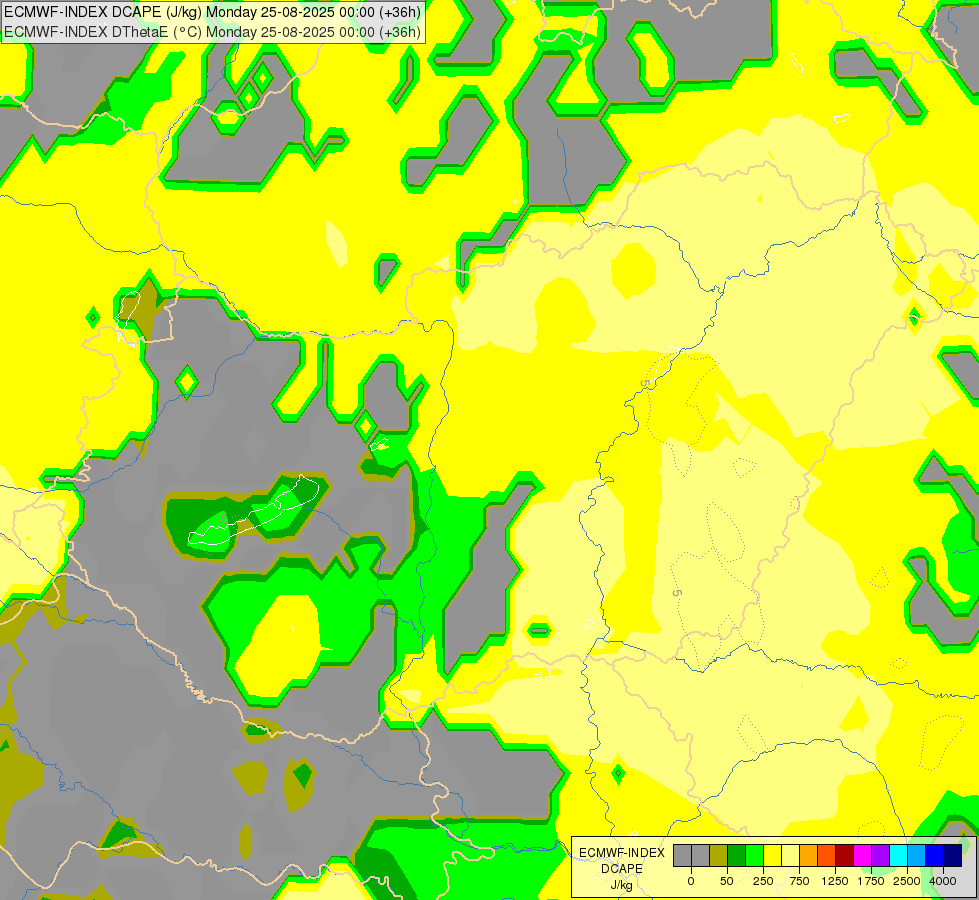Click the 4000 value under the color bar
This screenshot has height=900, width=979.
click(943, 881)
